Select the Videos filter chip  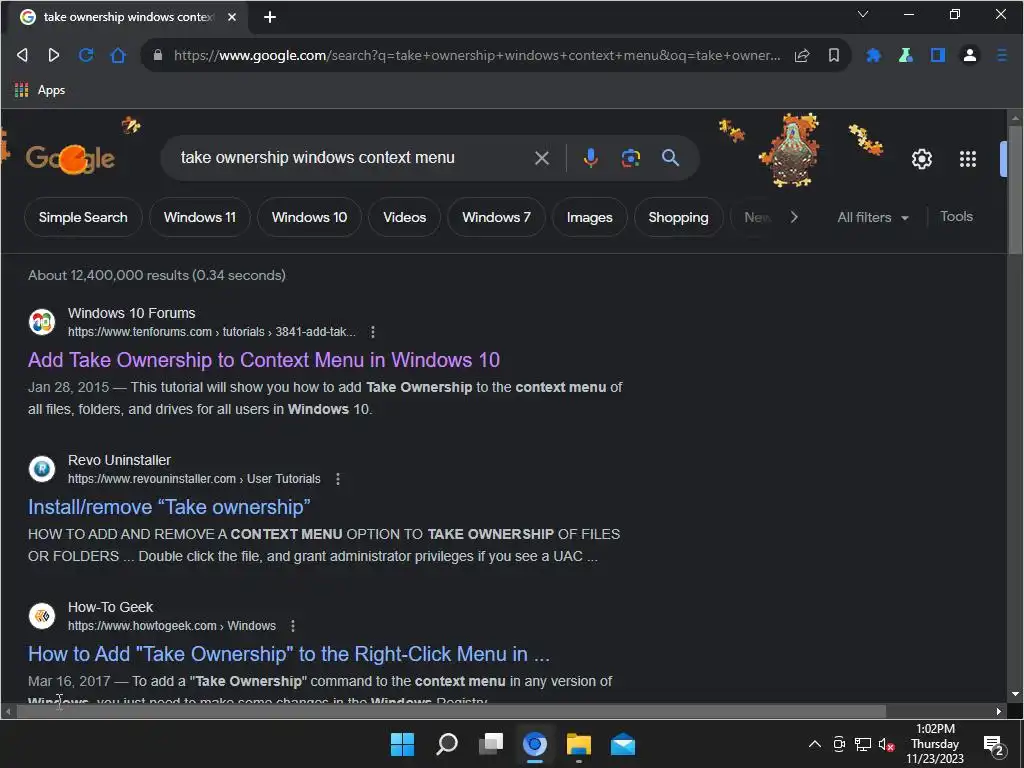pos(404,217)
